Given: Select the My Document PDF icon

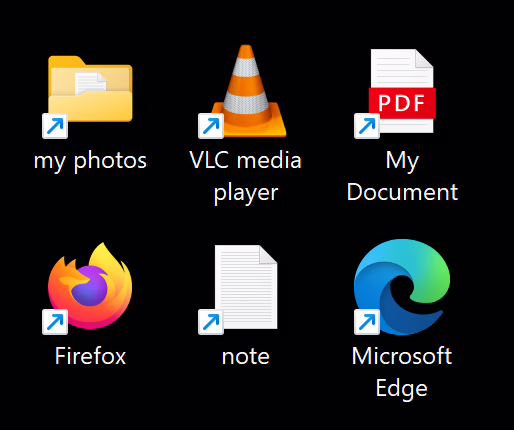Looking at the screenshot, I should pos(395,93).
